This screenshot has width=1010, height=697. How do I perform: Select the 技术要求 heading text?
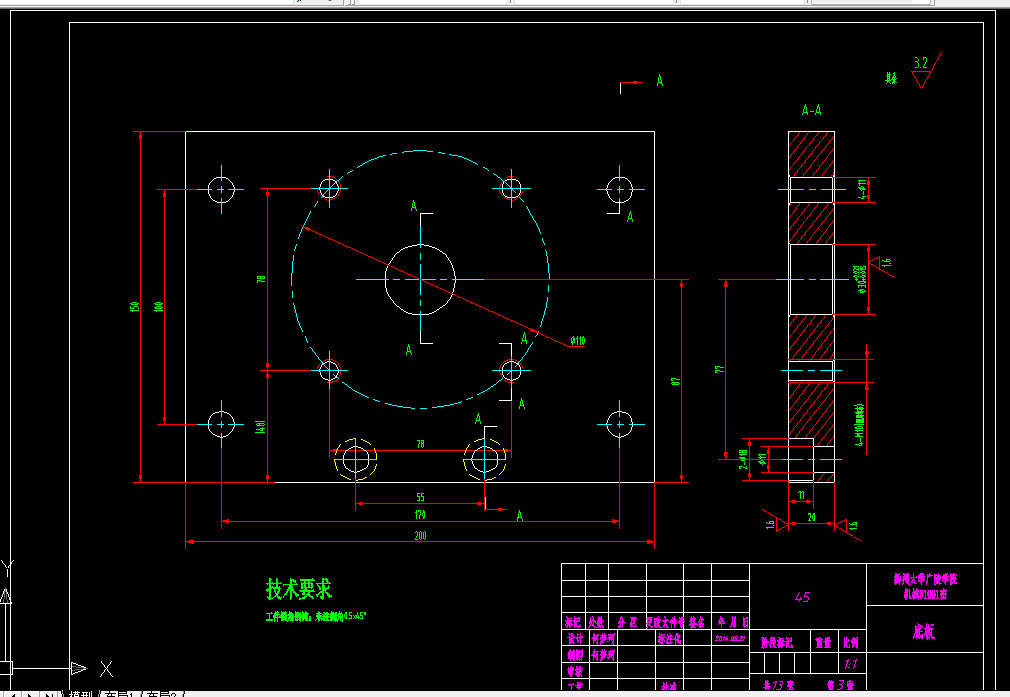(x=299, y=589)
